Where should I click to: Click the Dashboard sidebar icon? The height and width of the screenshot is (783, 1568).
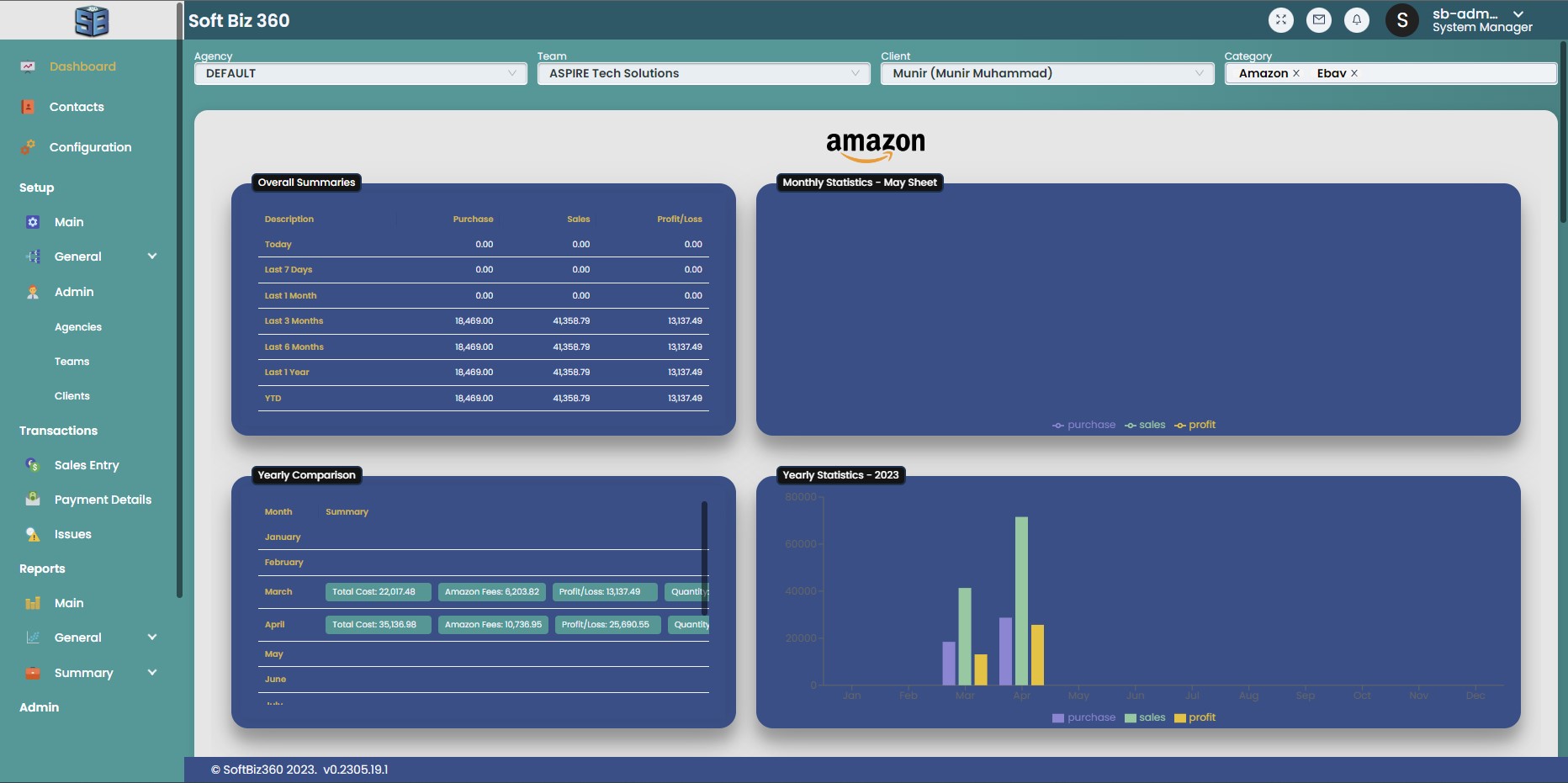[28, 66]
